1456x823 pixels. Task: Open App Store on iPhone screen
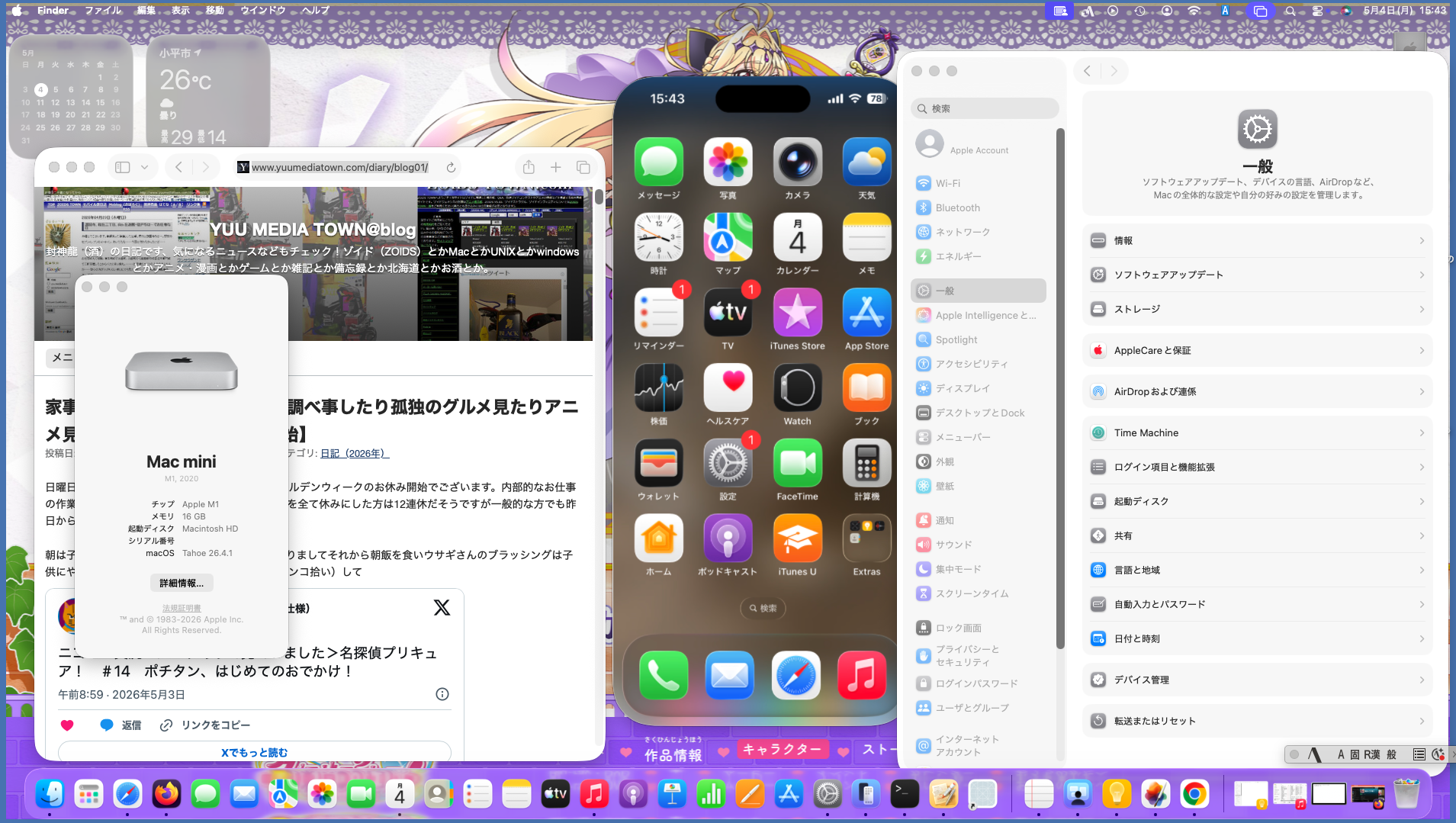(867, 313)
